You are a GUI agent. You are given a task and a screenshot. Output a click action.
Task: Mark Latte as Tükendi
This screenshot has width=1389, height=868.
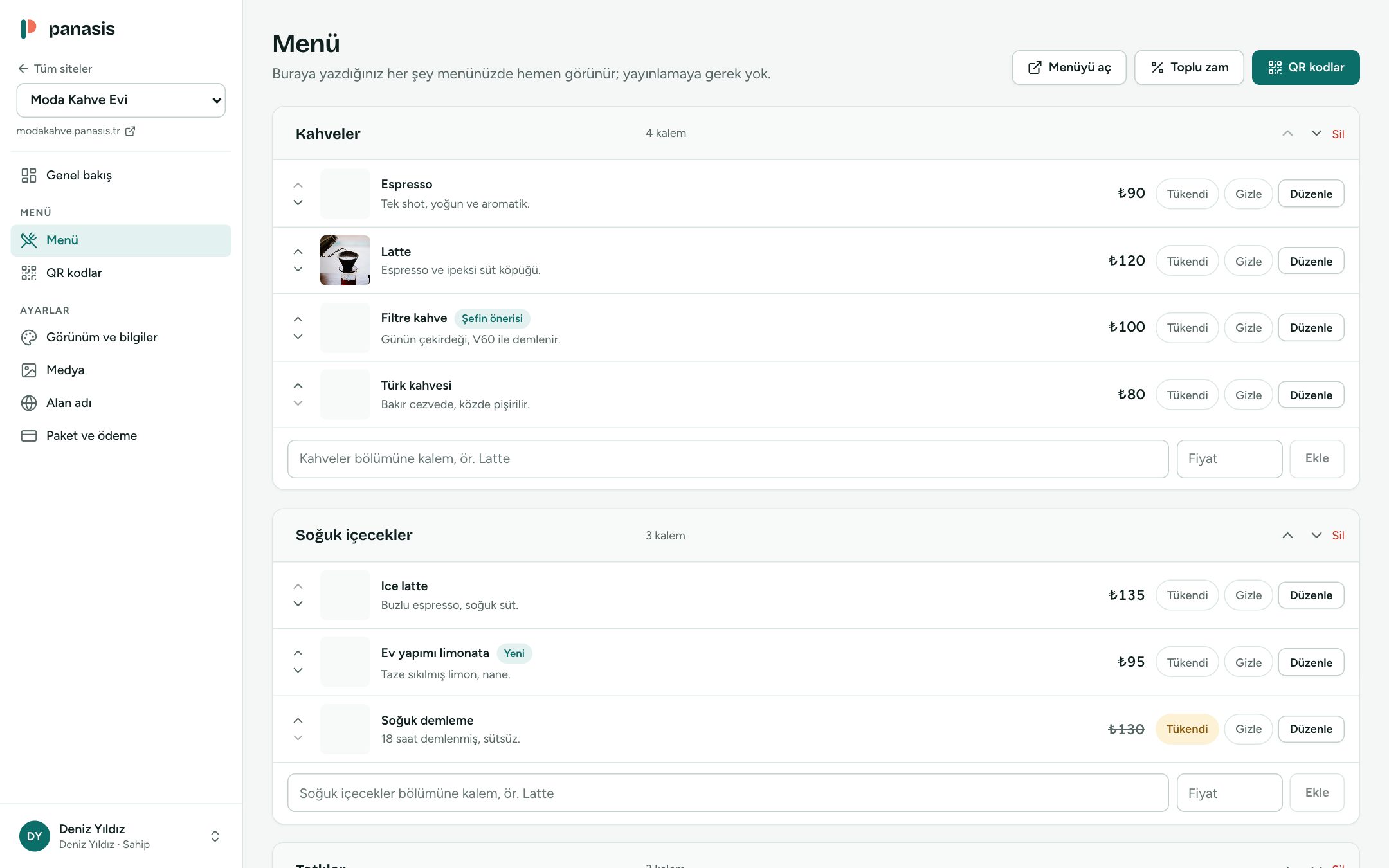[x=1187, y=261]
